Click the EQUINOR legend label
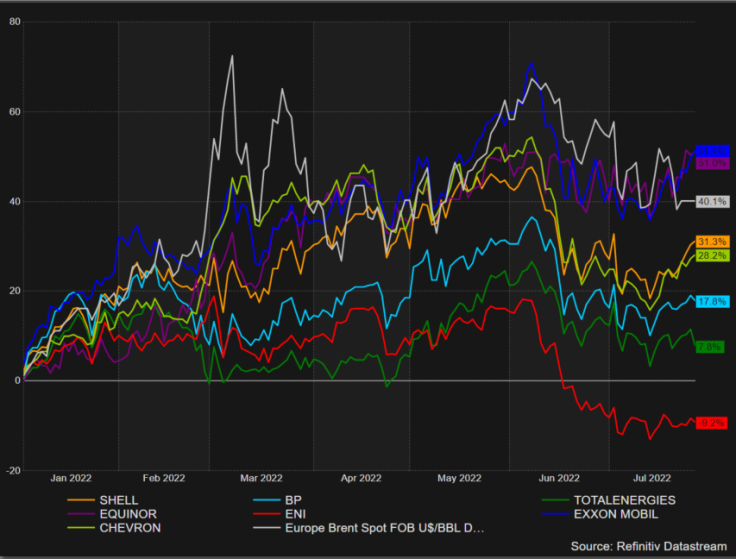 (128, 514)
